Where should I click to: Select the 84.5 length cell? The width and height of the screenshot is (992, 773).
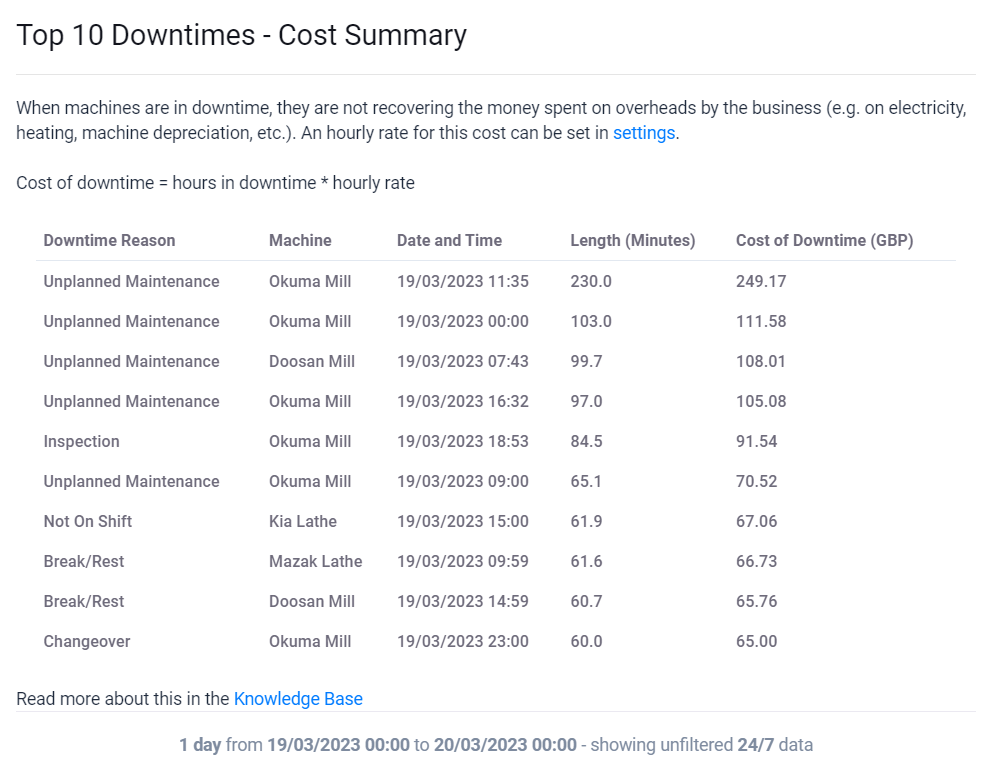[x=586, y=441]
